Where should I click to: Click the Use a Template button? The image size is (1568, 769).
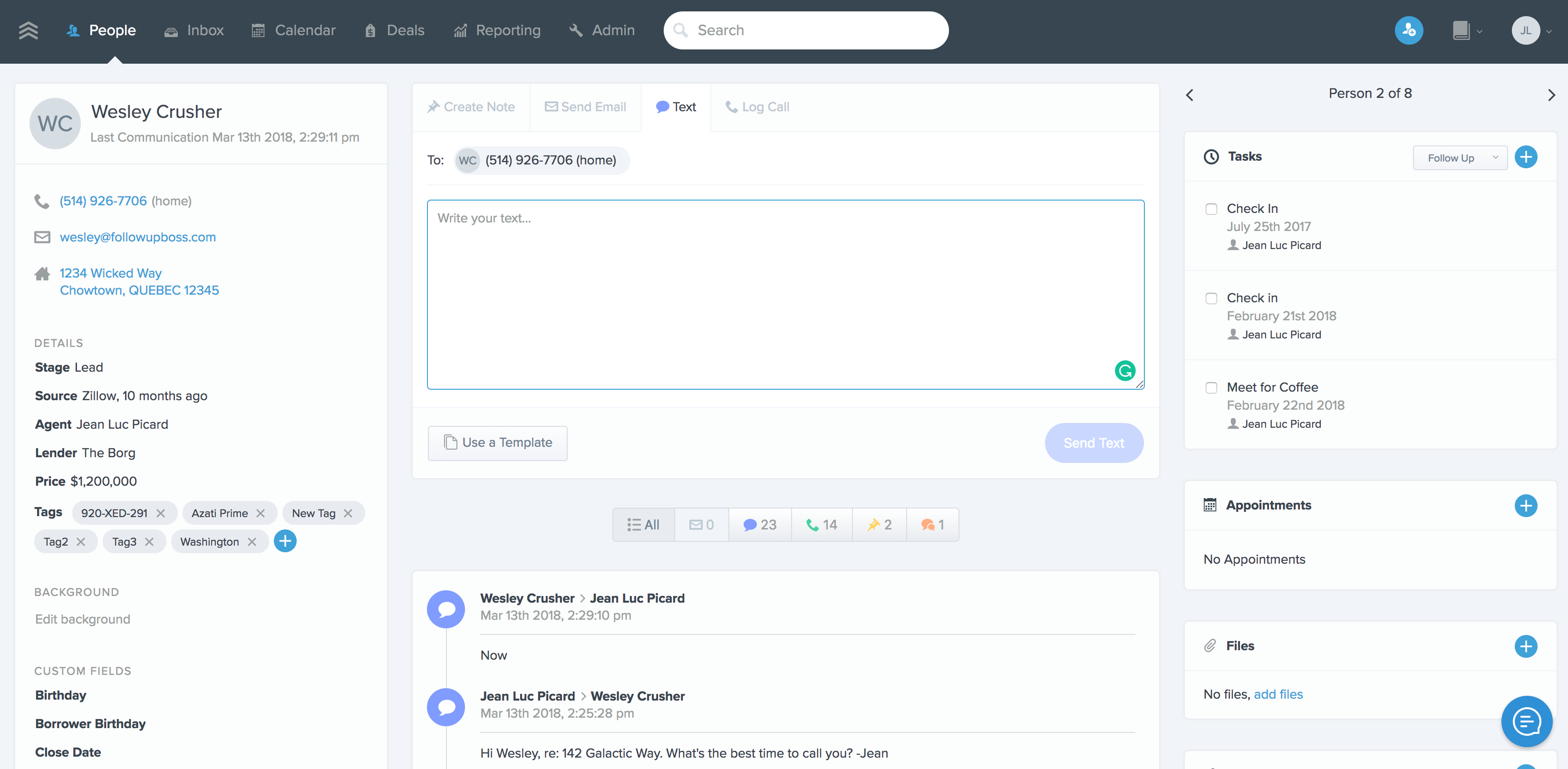(497, 442)
